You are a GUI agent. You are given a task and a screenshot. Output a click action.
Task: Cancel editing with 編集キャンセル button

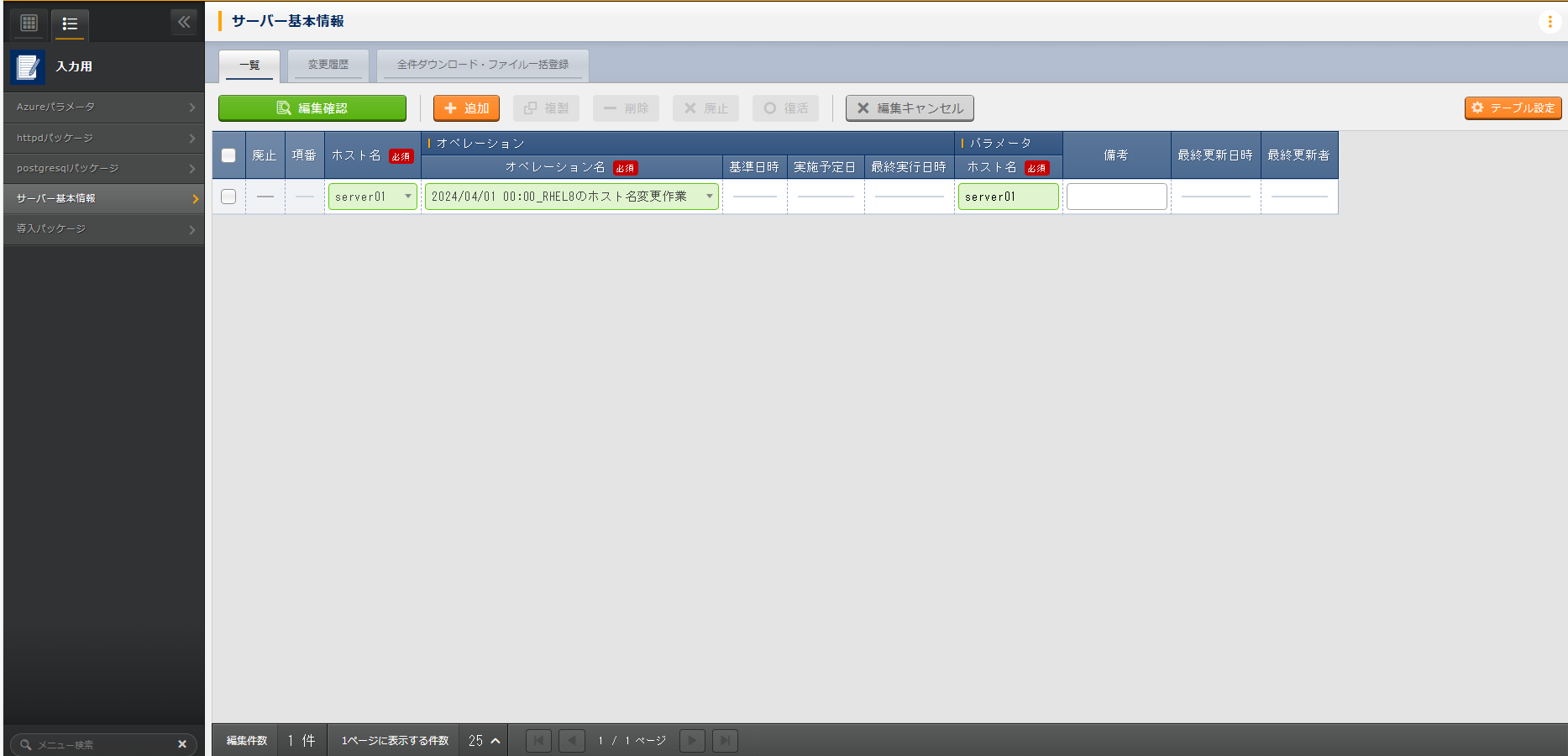(909, 108)
